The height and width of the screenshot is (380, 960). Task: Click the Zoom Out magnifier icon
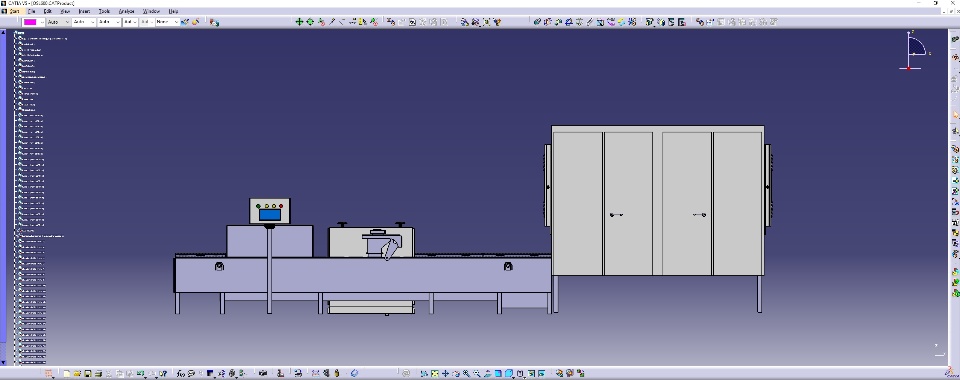(x=476, y=373)
